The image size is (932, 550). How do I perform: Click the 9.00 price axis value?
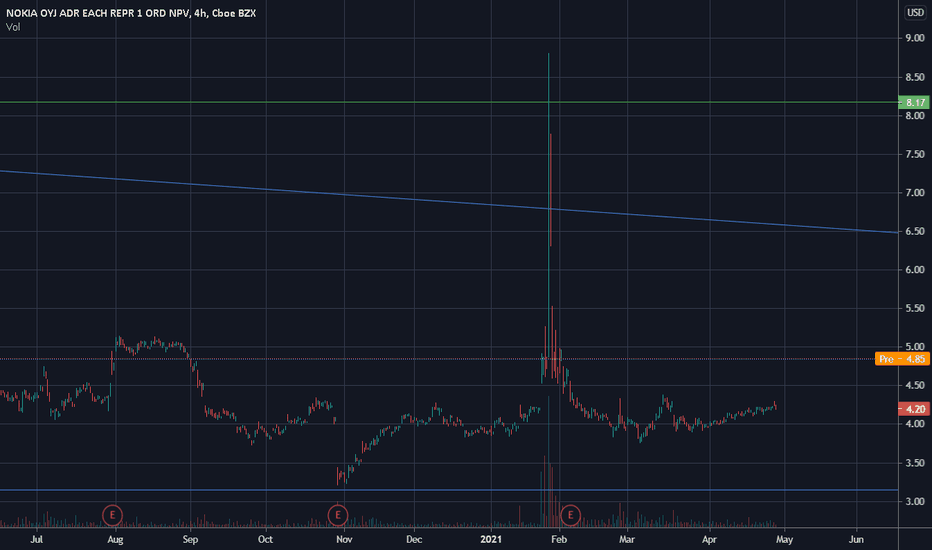[x=915, y=38]
